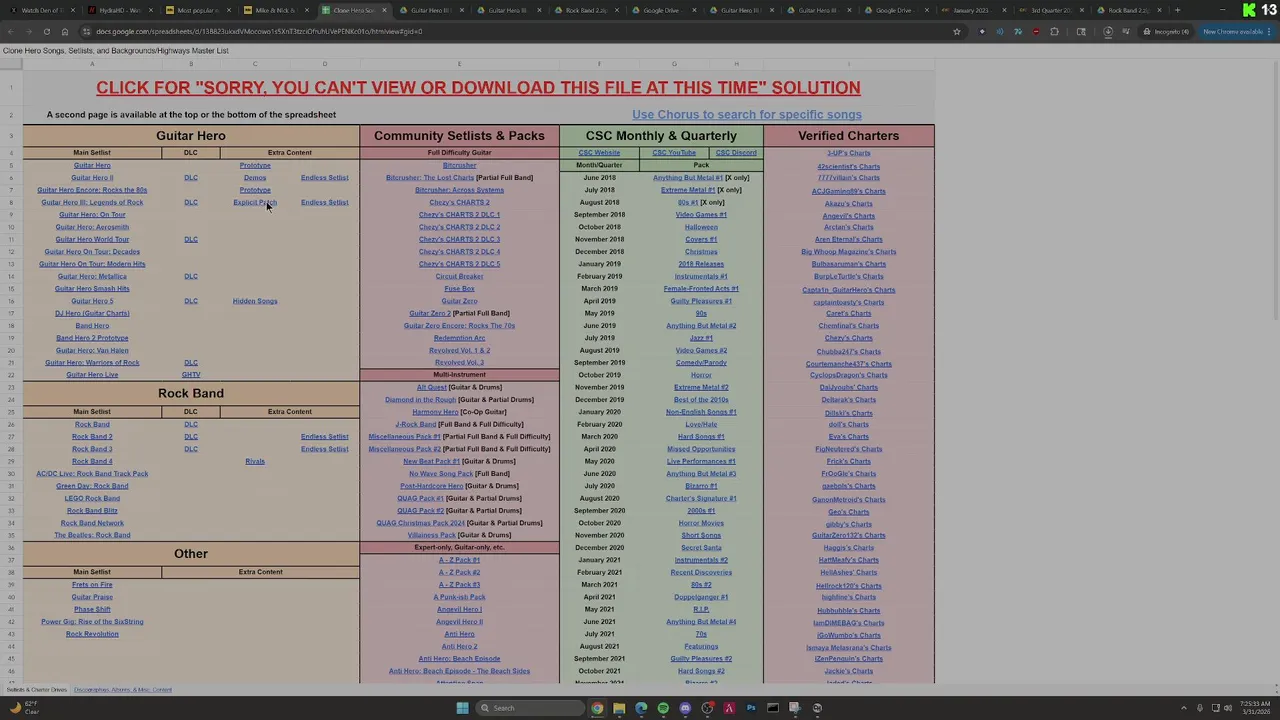This screenshot has height=720, width=1280.
Task: Open the Halloween pack for October 2018
Action: click(x=701, y=227)
